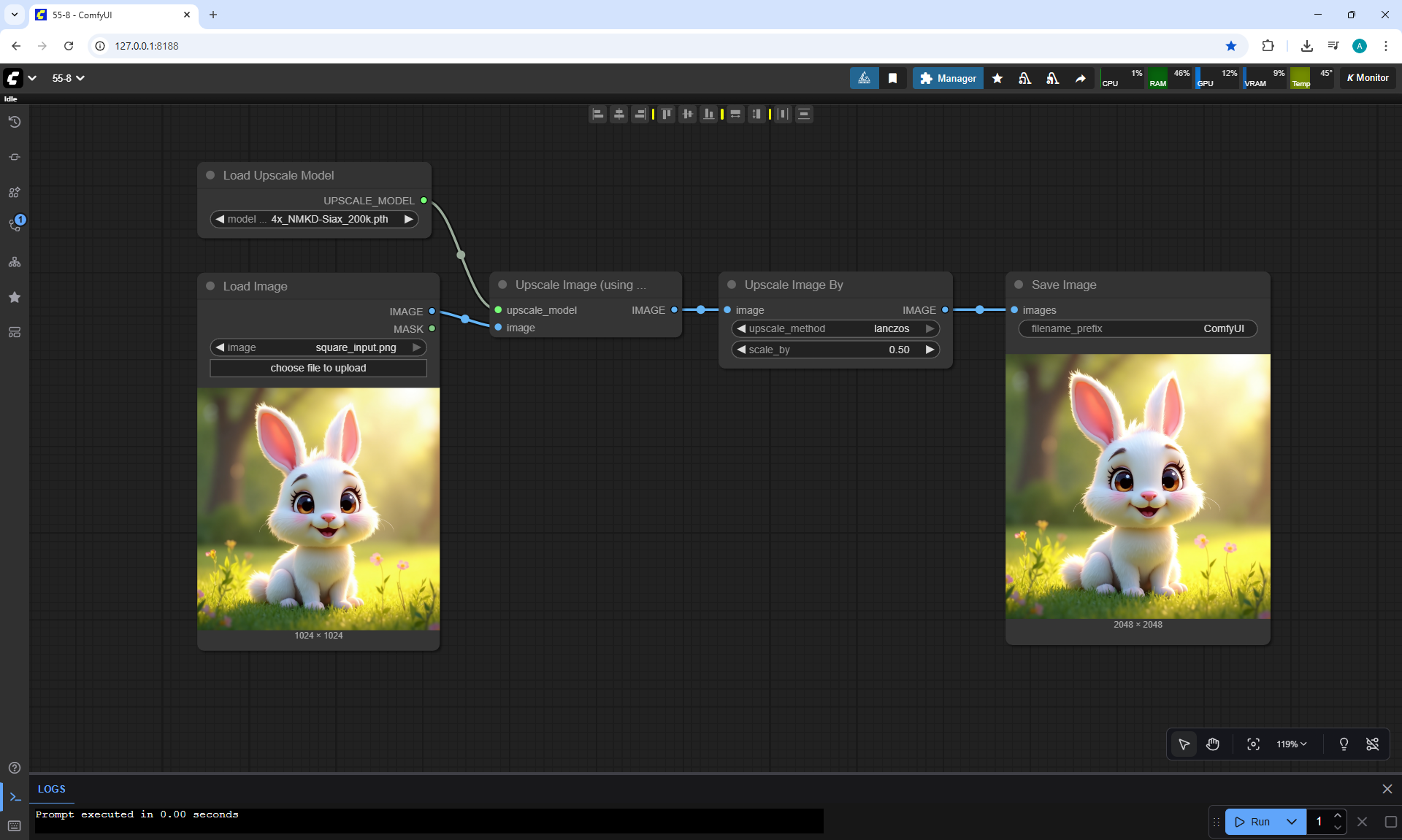Viewport: 1402px width, 840px height.
Task: Select the LOGS tab
Action: (x=51, y=789)
